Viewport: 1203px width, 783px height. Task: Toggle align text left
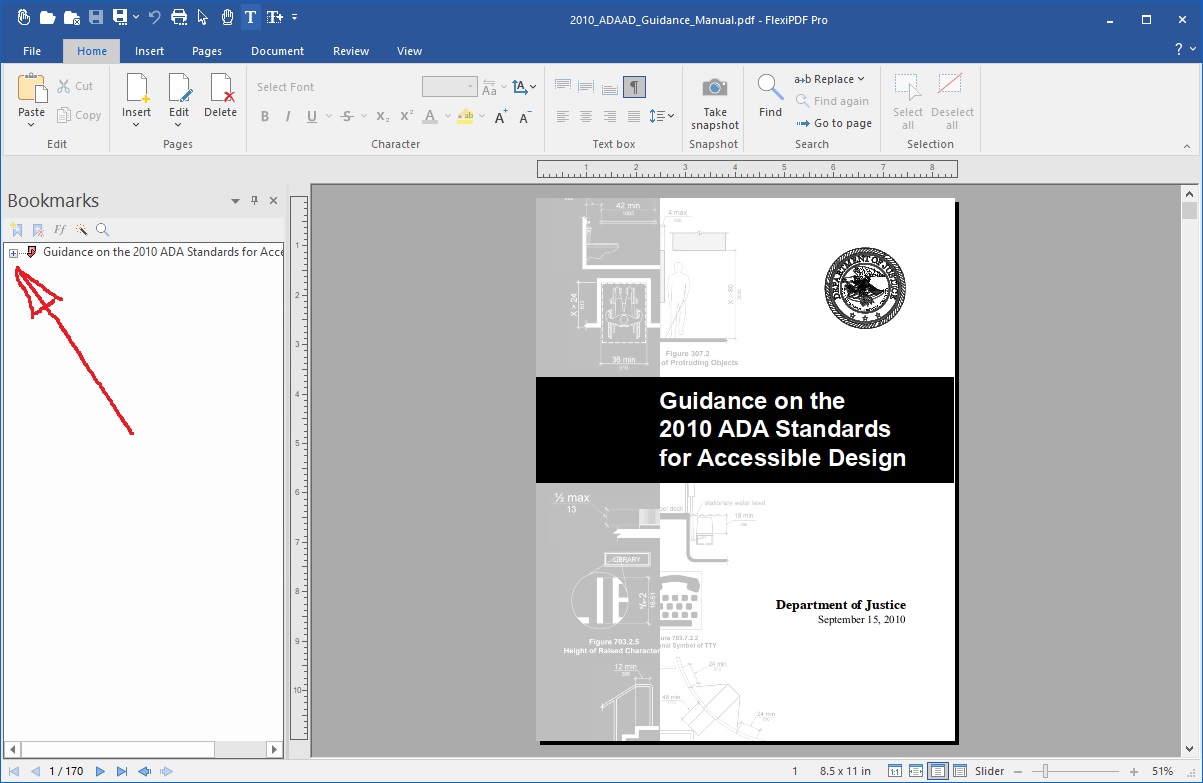562,116
